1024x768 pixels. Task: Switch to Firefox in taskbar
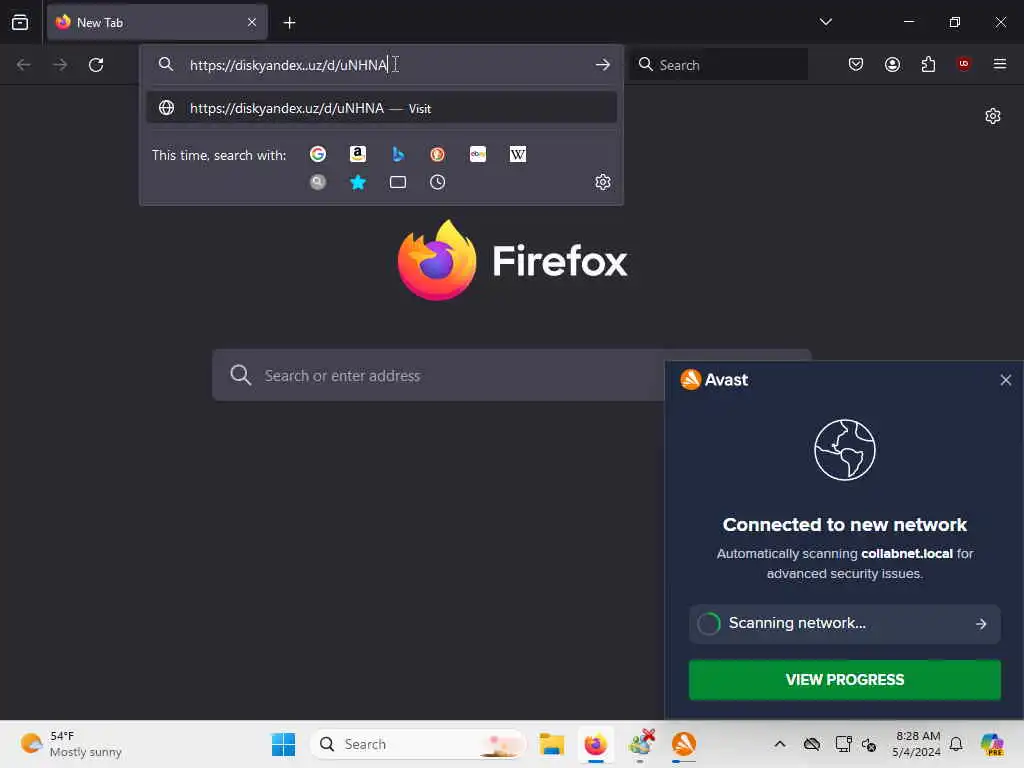coord(596,744)
